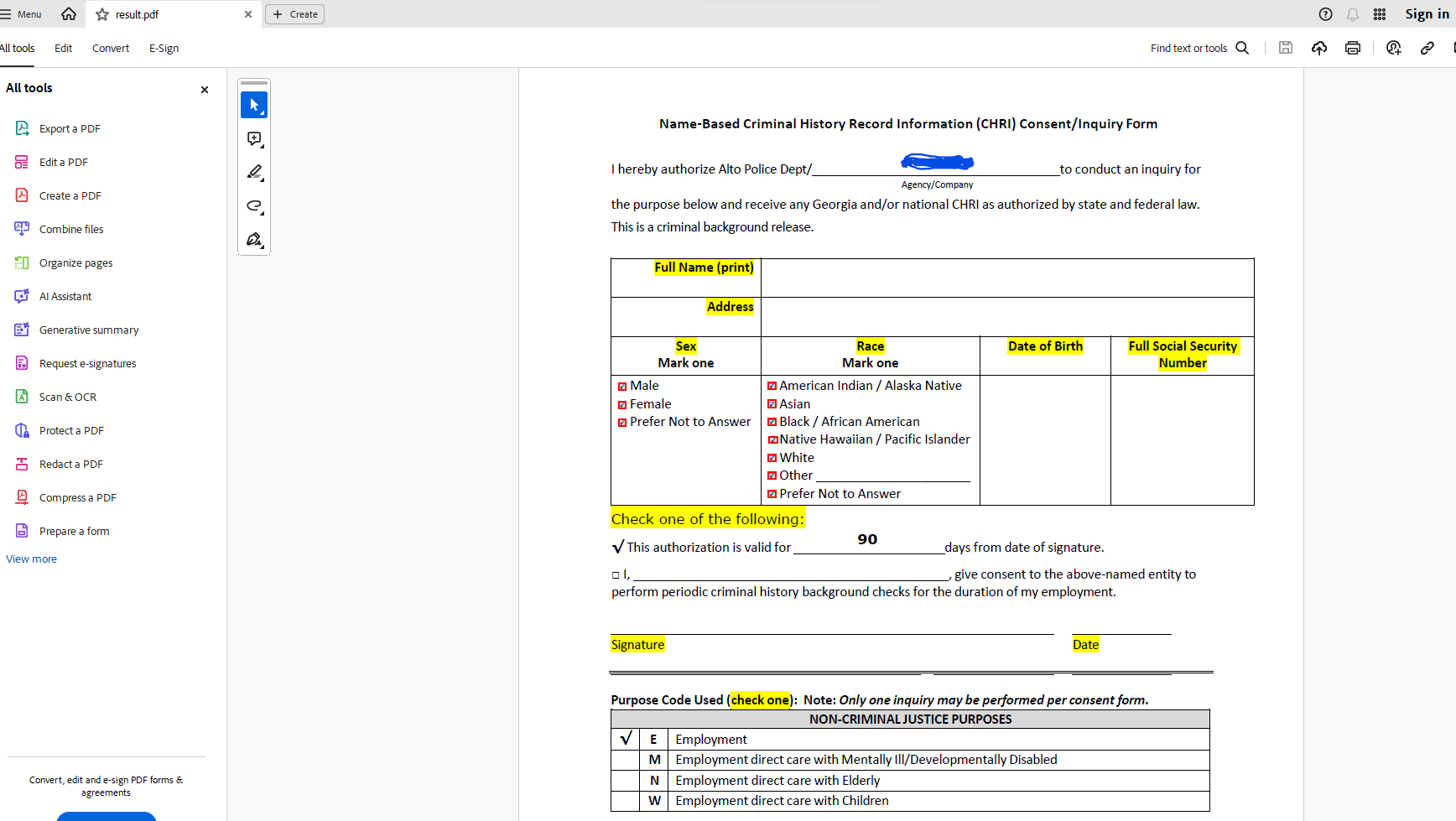Check the White race option
The width and height of the screenshot is (1456, 821).
pos(772,457)
